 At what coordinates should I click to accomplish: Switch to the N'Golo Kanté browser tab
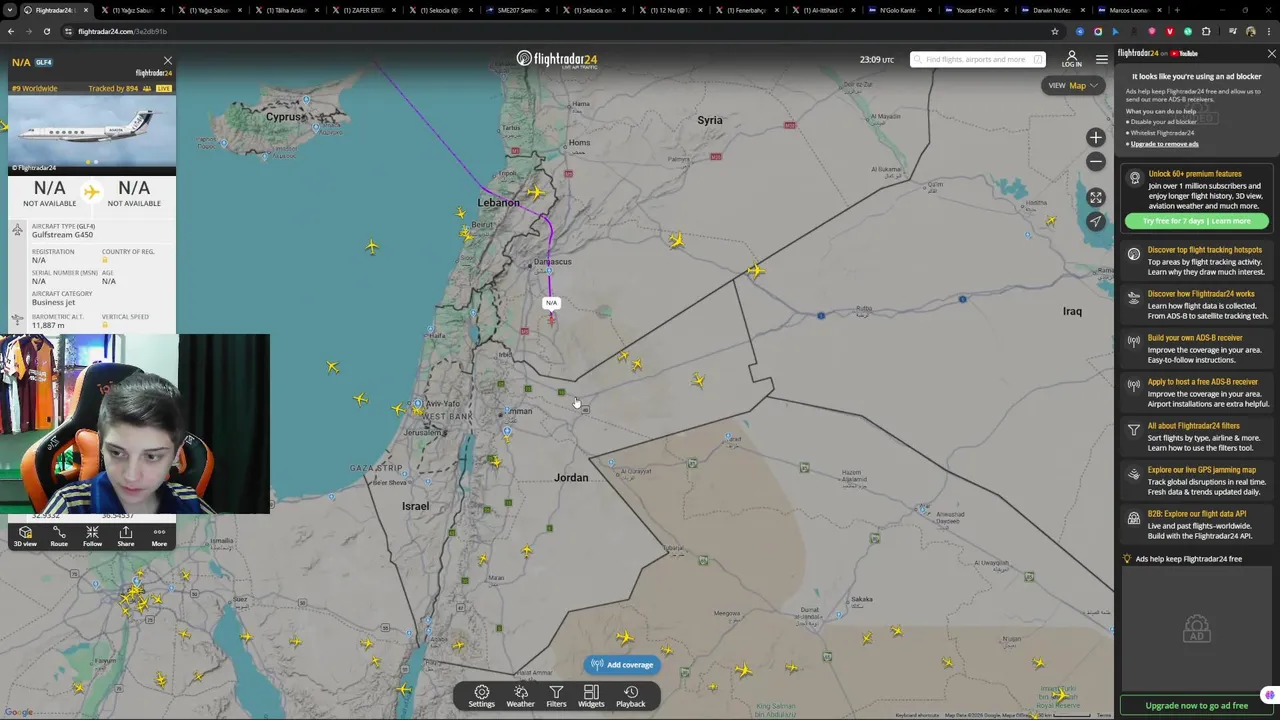click(898, 10)
